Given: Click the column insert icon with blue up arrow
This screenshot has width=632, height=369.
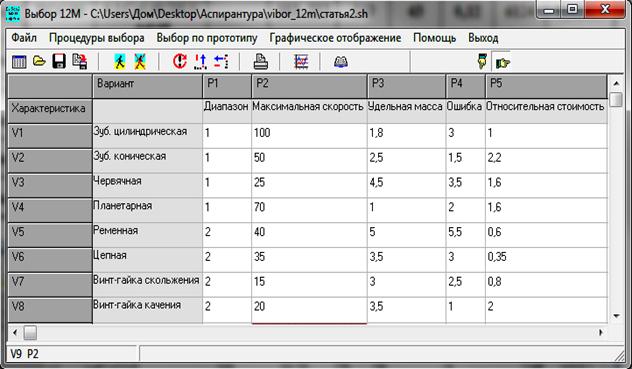Looking at the screenshot, I should (200, 62).
